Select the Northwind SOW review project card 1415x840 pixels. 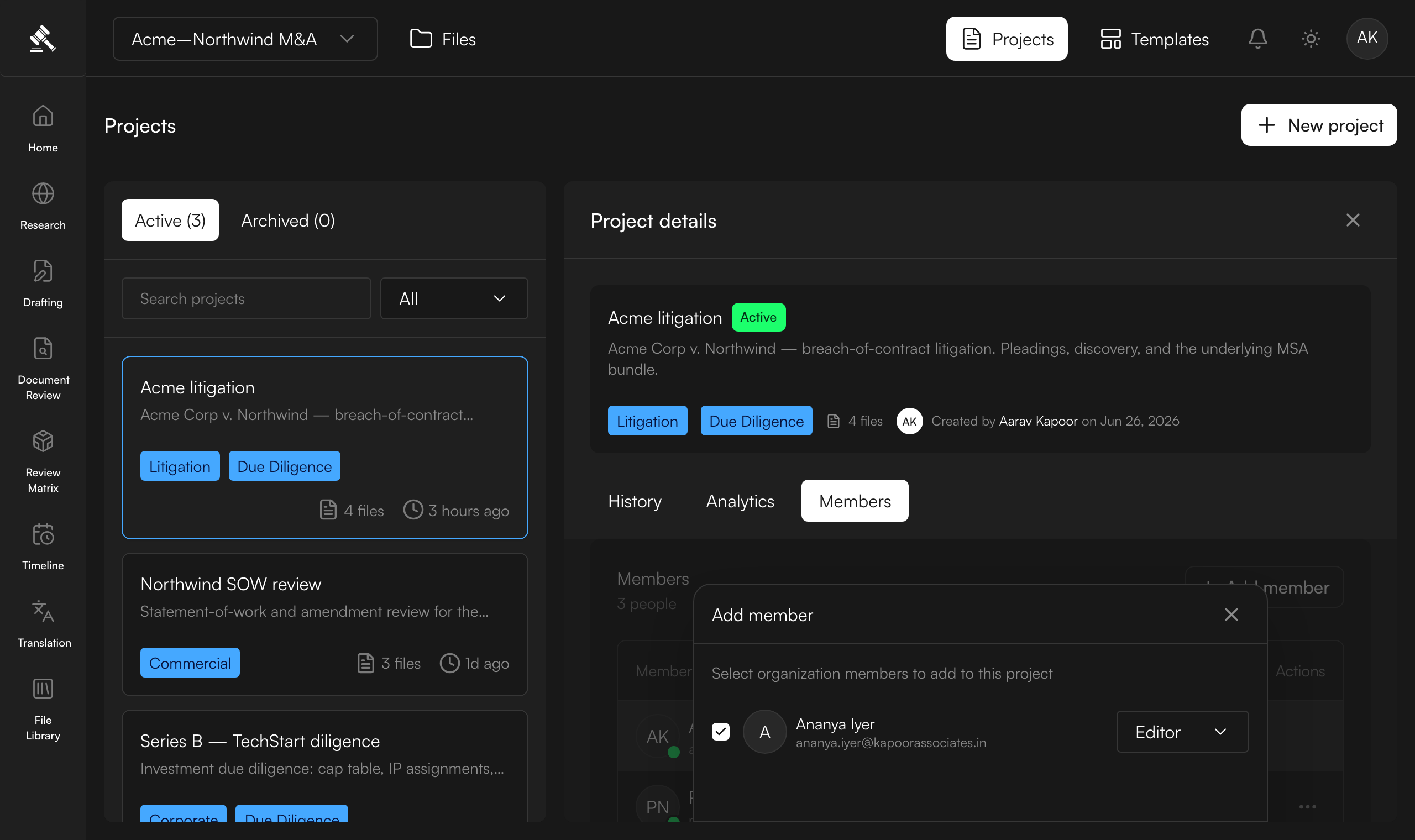click(325, 624)
